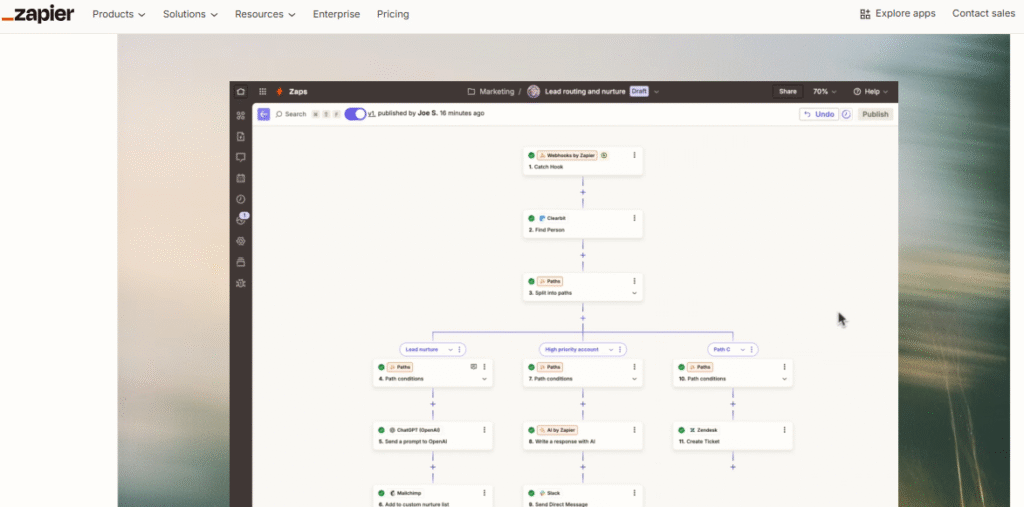The image size is (1024, 507).
Task: Select the Zendesk Create Ticket step
Action: [733, 436]
